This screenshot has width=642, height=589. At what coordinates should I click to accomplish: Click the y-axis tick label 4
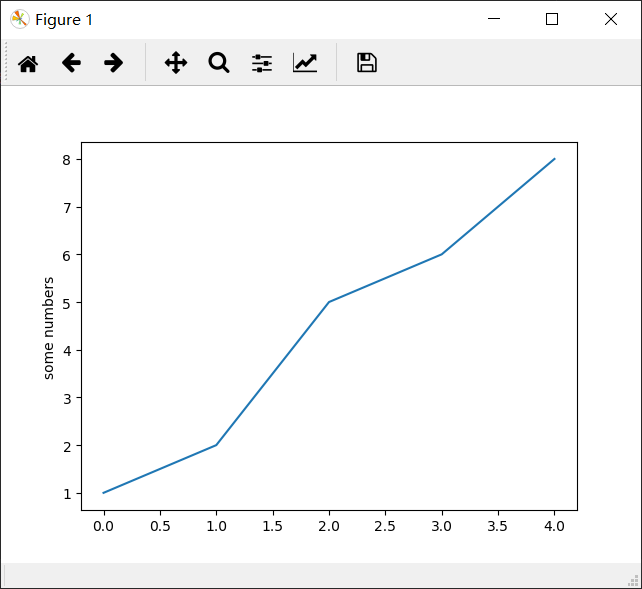click(67, 351)
